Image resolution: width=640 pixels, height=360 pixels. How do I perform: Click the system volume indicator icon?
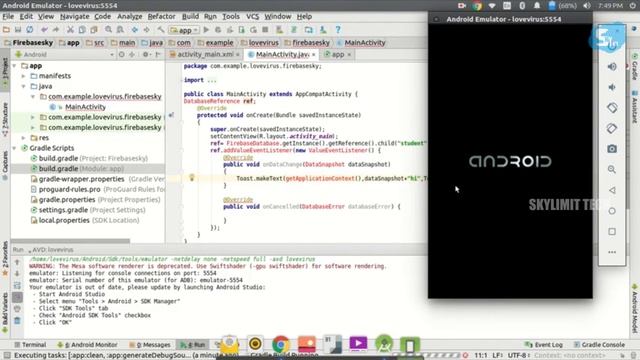pyautogui.click(x=587, y=6)
